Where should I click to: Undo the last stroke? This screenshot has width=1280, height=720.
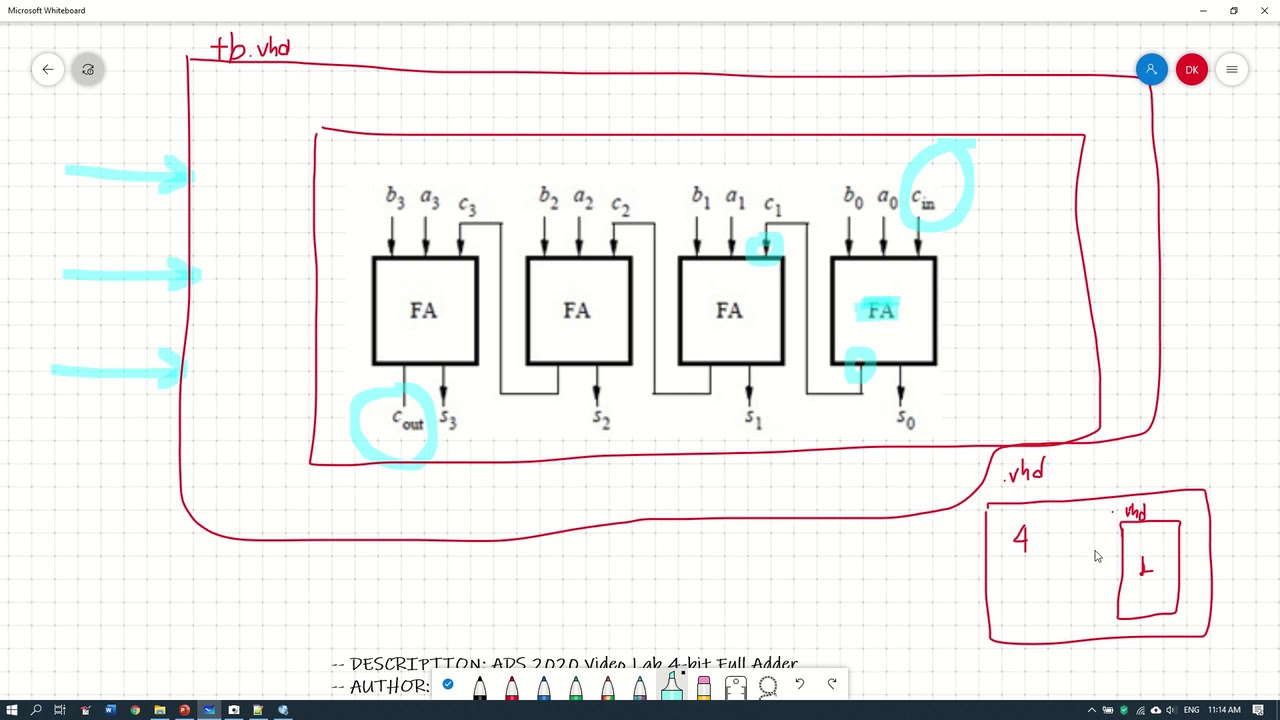click(800, 685)
